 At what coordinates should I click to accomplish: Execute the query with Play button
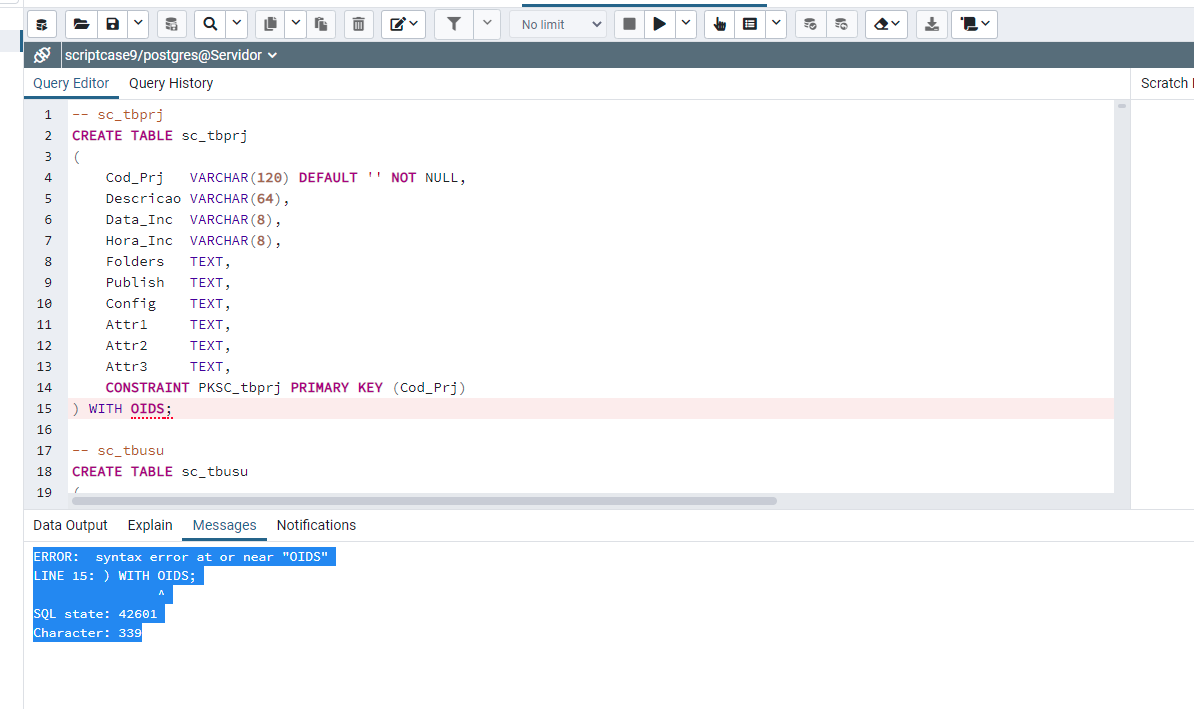pyautogui.click(x=659, y=24)
